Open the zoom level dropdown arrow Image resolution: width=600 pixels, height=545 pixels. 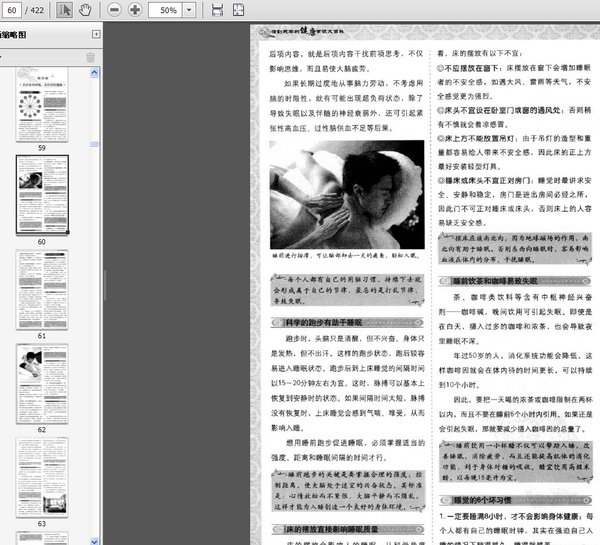click(x=189, y=10)
